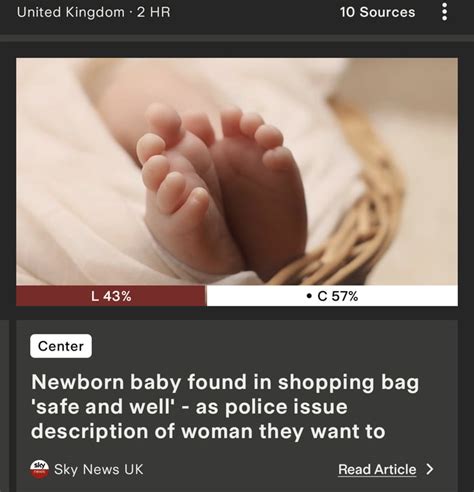Click 'safe and well' in the headline
474x492 pixels.
(103, 407)
